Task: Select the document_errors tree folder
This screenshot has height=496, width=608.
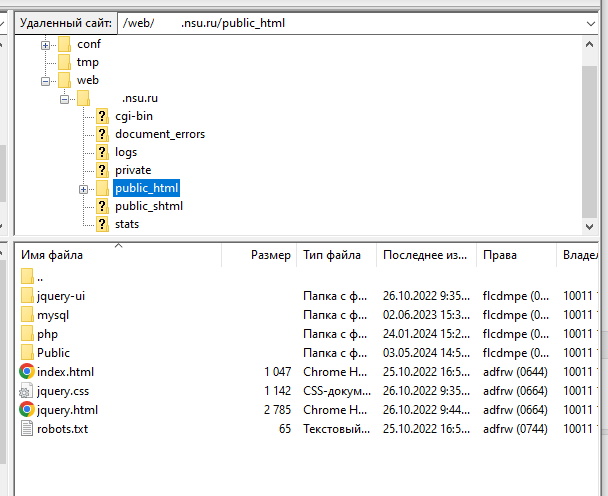Action: point(160,134)
